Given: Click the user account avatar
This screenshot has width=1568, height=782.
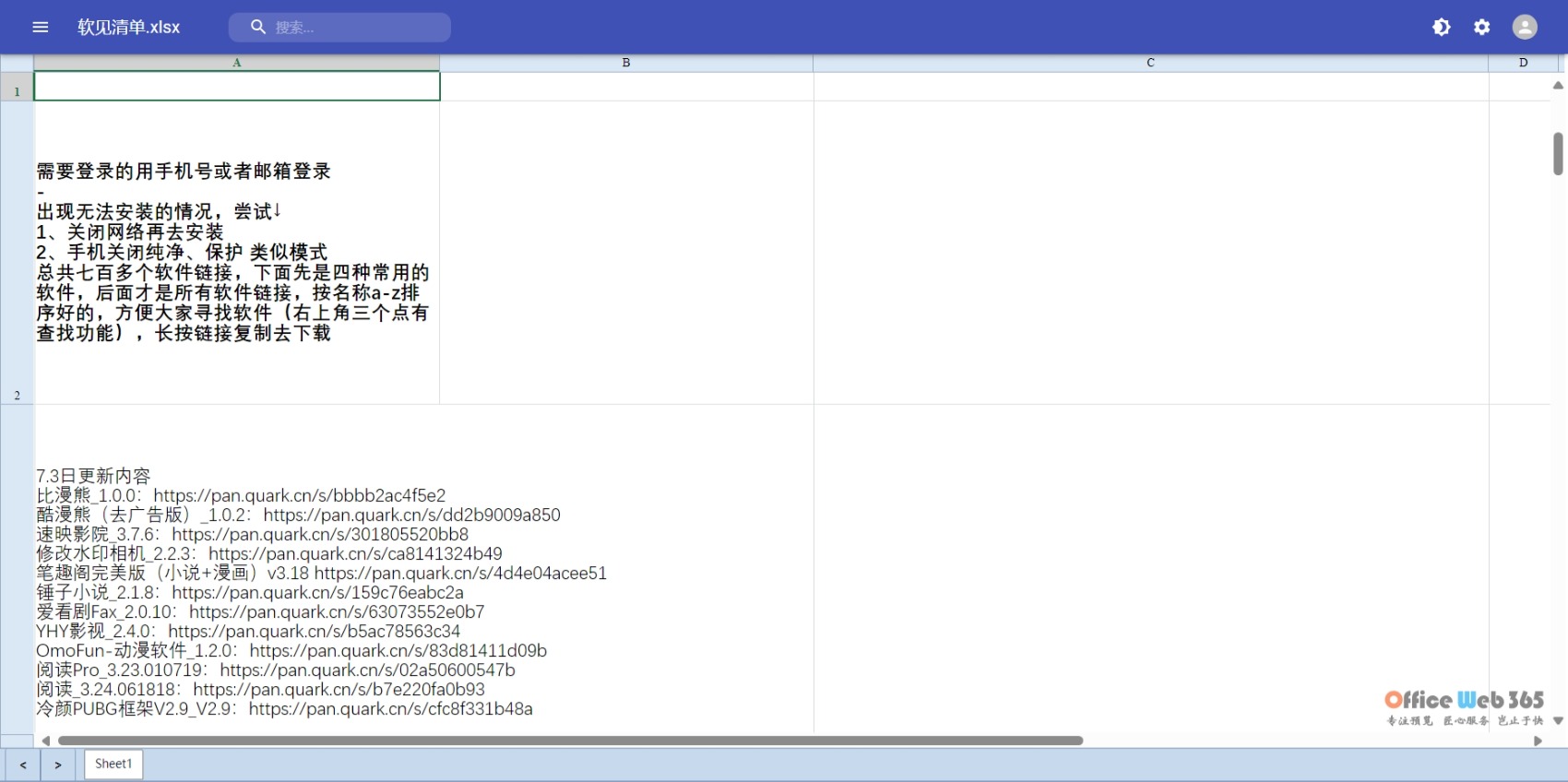Looking at the screenshot, I should coord(1524,28).
